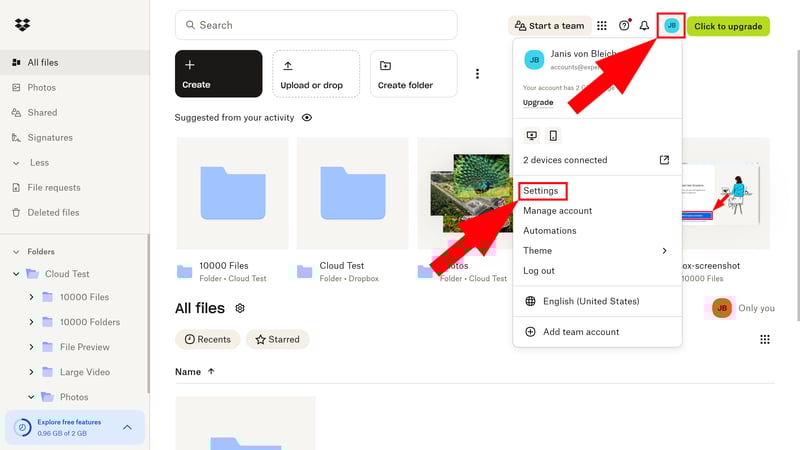Image resolution: width=800 pixels, height=450 pixels.
Task: Collapse the sidebar with Less
Action: pyautogui.click(x=31, y=163)
